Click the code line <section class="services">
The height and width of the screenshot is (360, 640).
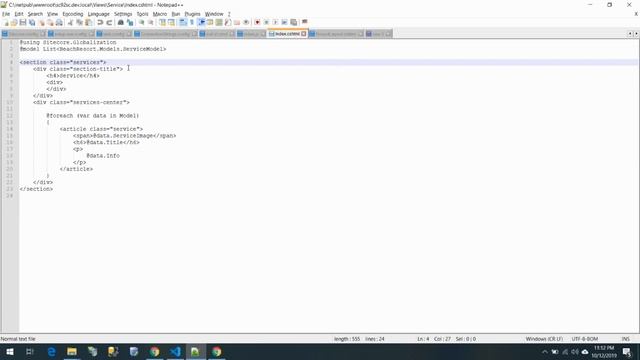point(63,62)
